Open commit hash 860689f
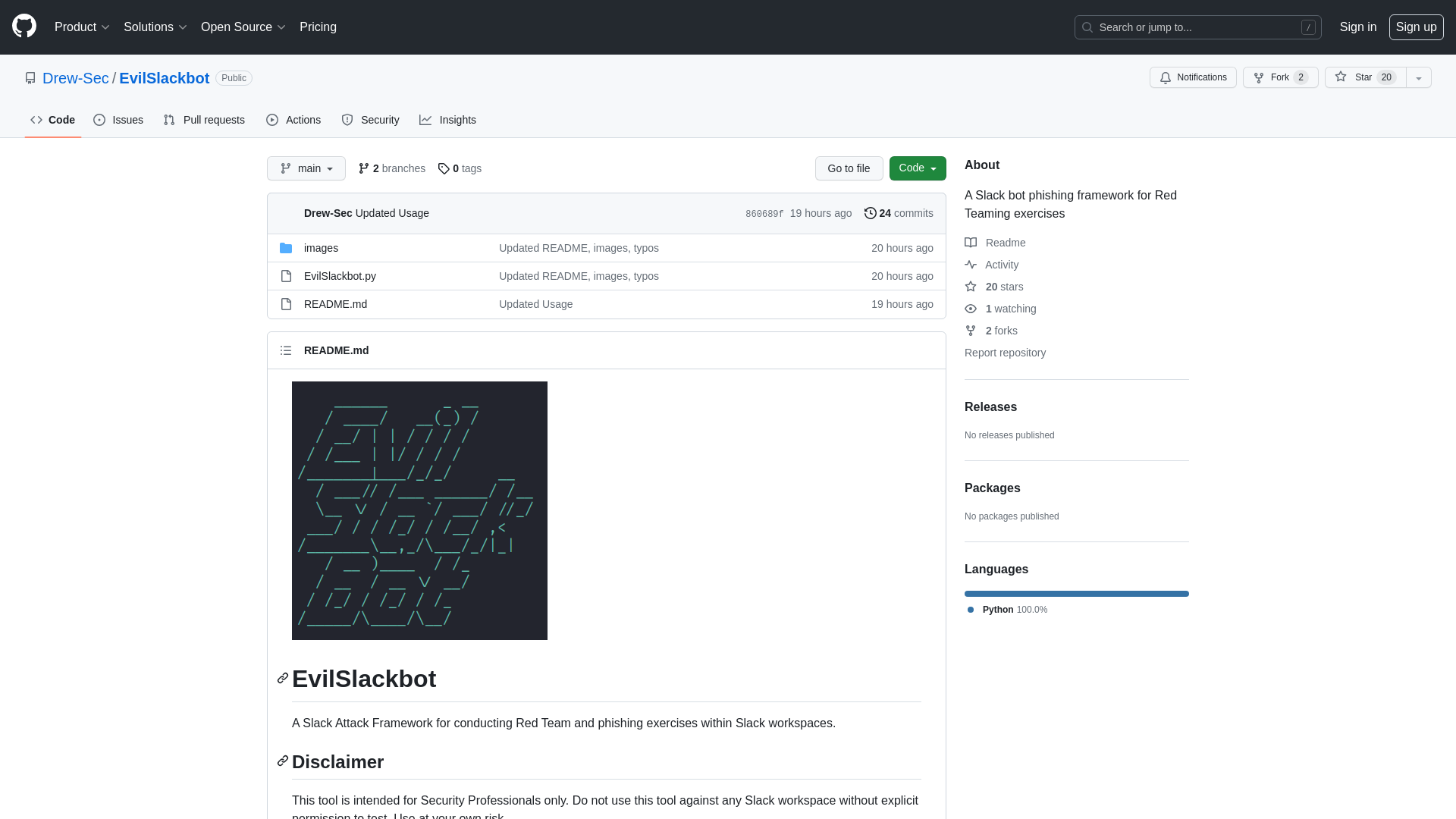The height and width of the screenshot is (819, 1456). coord(764,214)
